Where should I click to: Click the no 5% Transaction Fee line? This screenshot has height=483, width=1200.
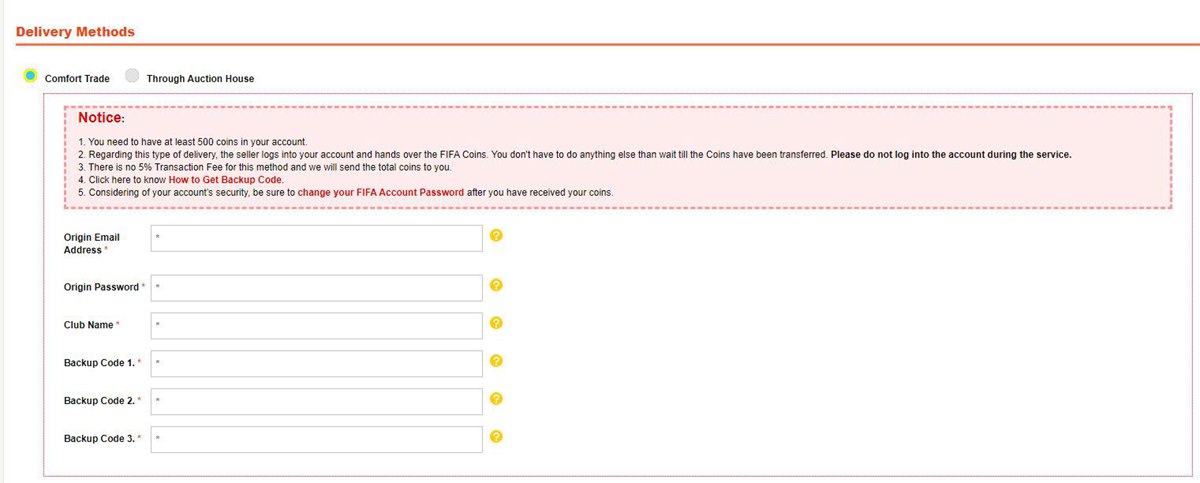click(x=264, y=167)
